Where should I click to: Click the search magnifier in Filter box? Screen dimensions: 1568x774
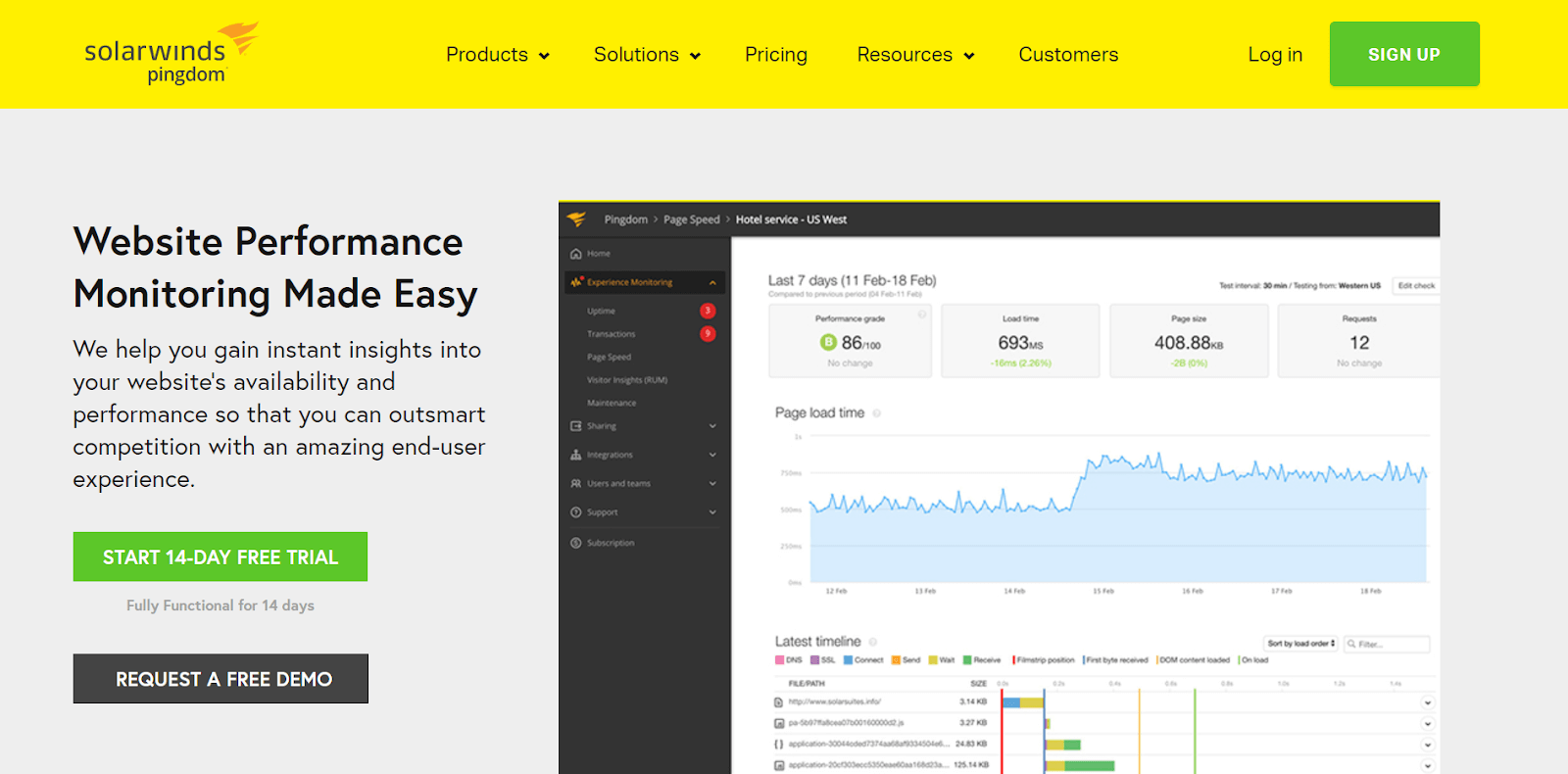point(1351,644)
